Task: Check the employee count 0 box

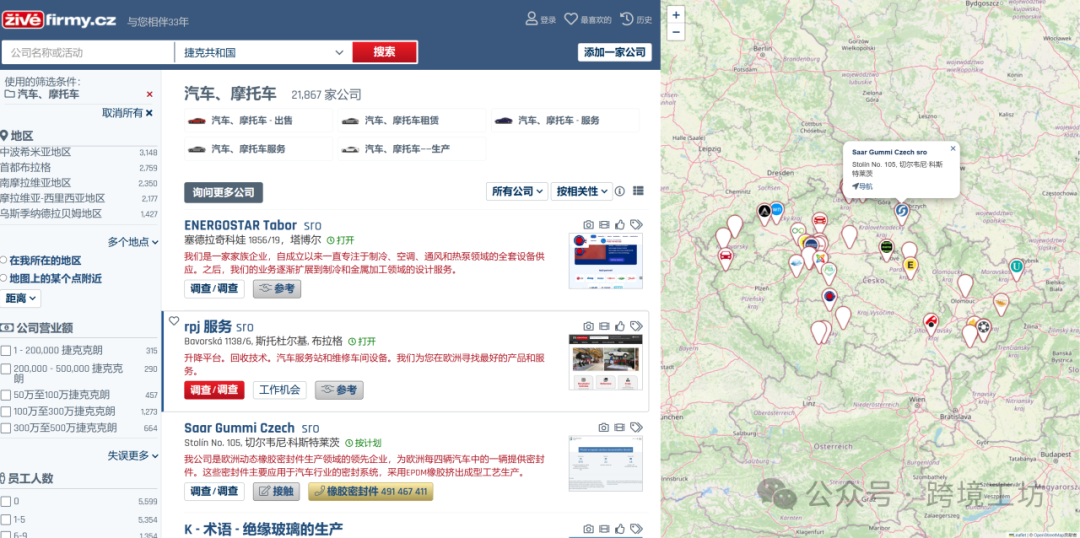Action: point(6,501)
